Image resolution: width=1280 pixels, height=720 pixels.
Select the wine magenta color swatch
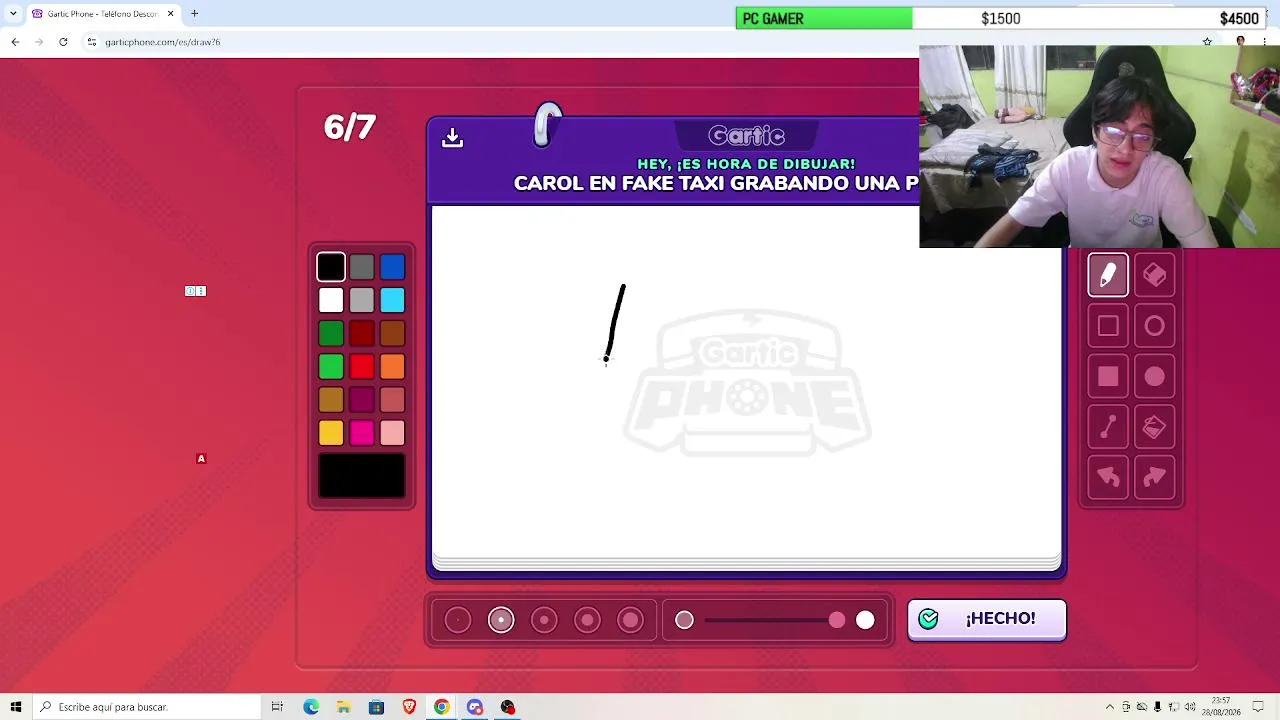tap(362, 400)
